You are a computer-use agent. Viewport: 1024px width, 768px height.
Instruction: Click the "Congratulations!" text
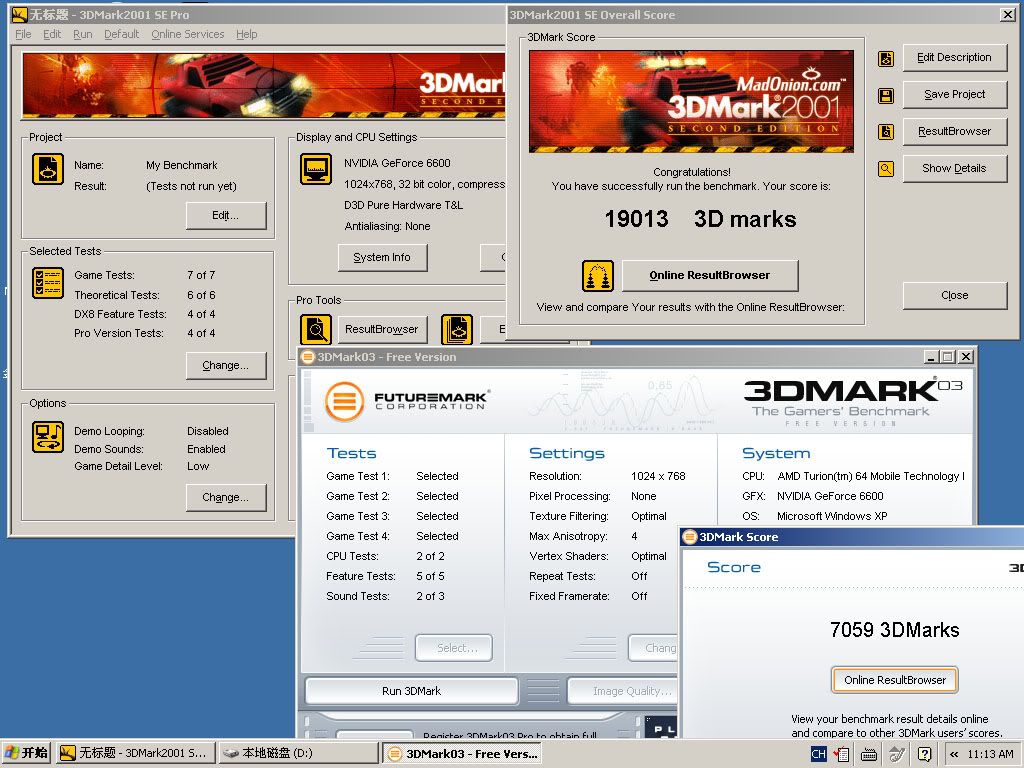(692, 172)
